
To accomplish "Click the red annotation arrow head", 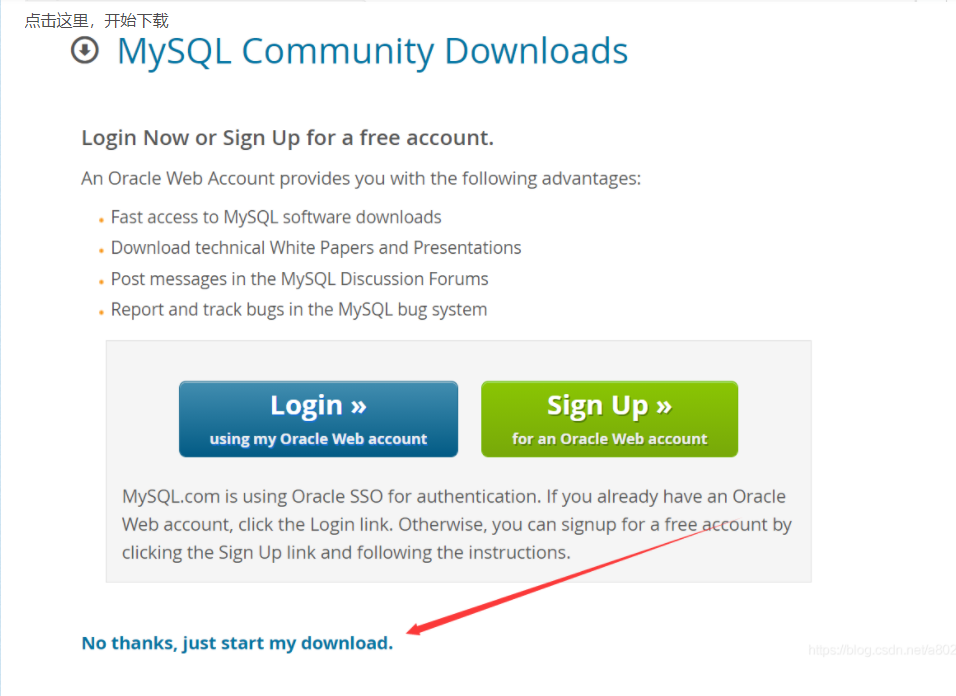I will point(414,630).
